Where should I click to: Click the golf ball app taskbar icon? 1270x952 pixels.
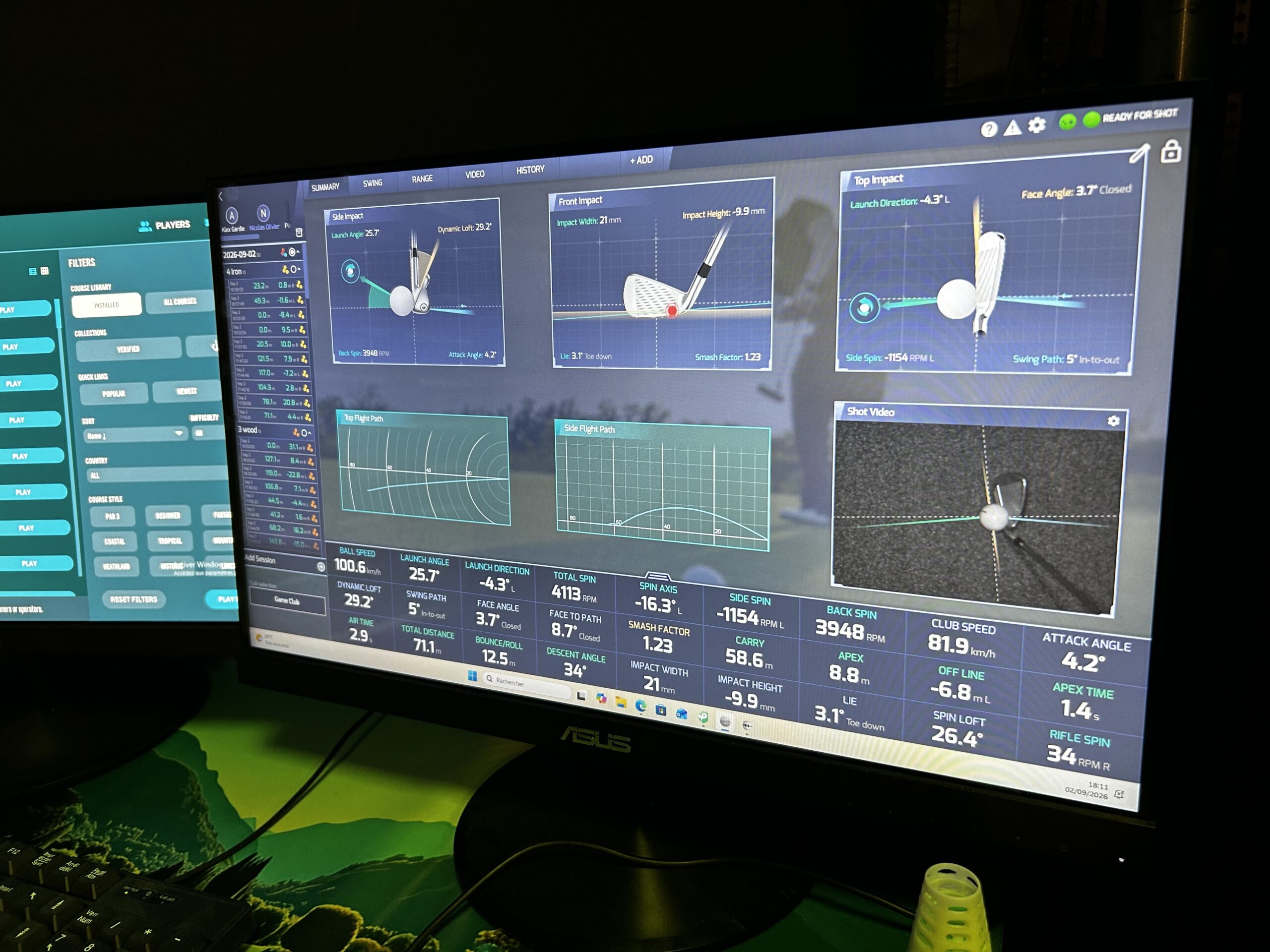pos(725,721)
